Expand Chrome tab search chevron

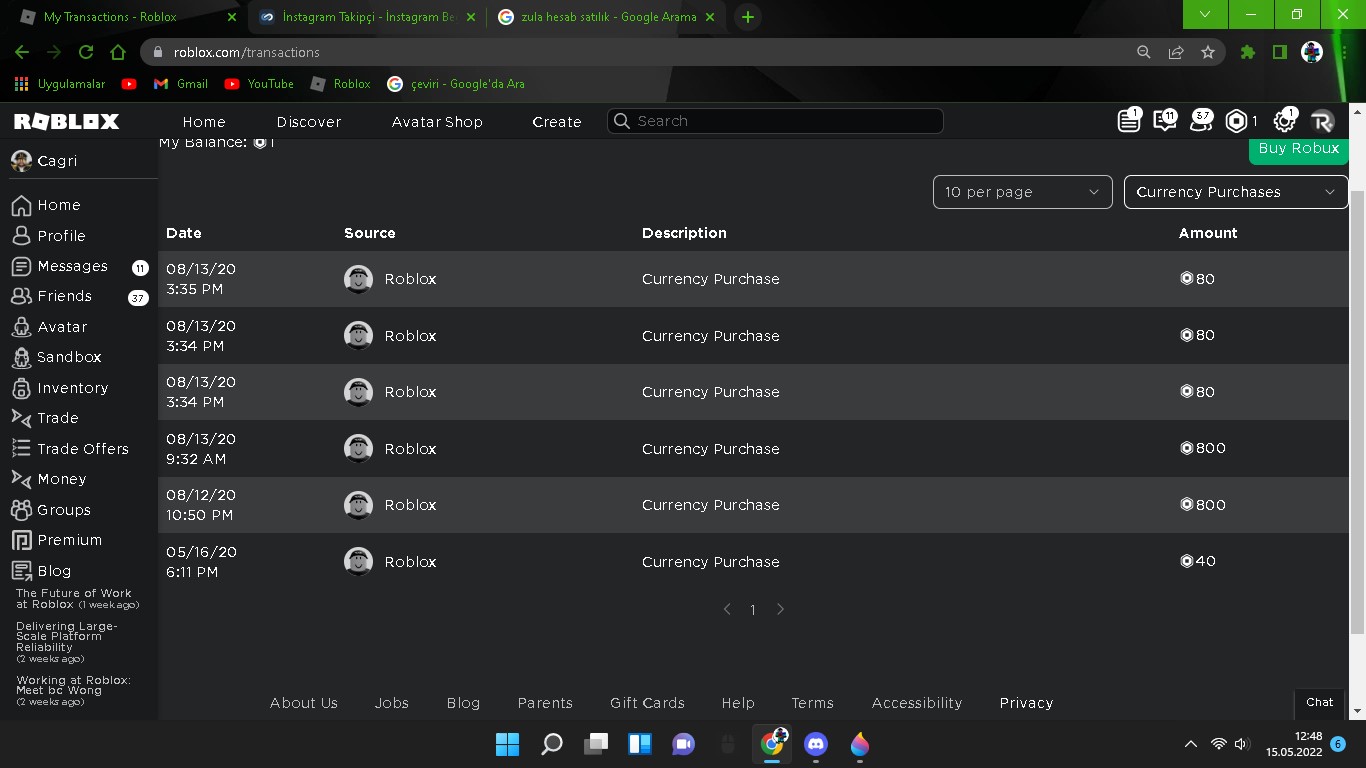[1205, 14]
